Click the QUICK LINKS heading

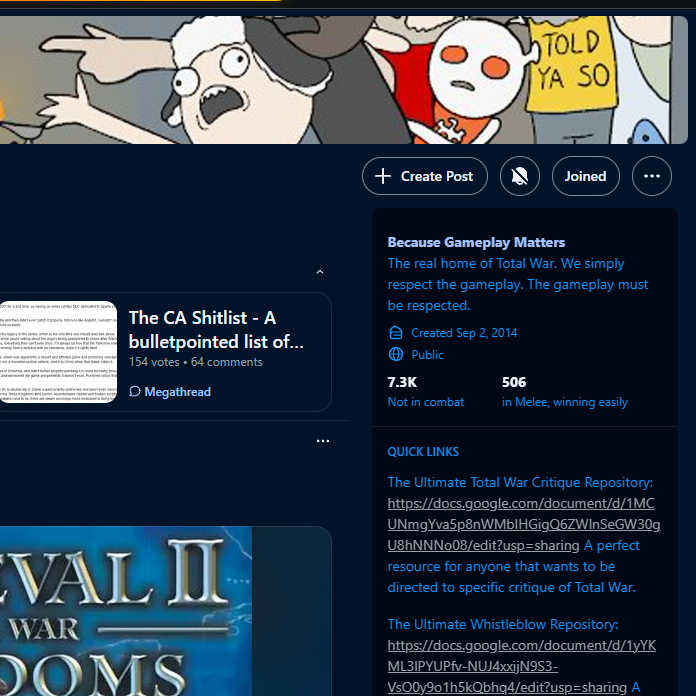coord(423,452)
